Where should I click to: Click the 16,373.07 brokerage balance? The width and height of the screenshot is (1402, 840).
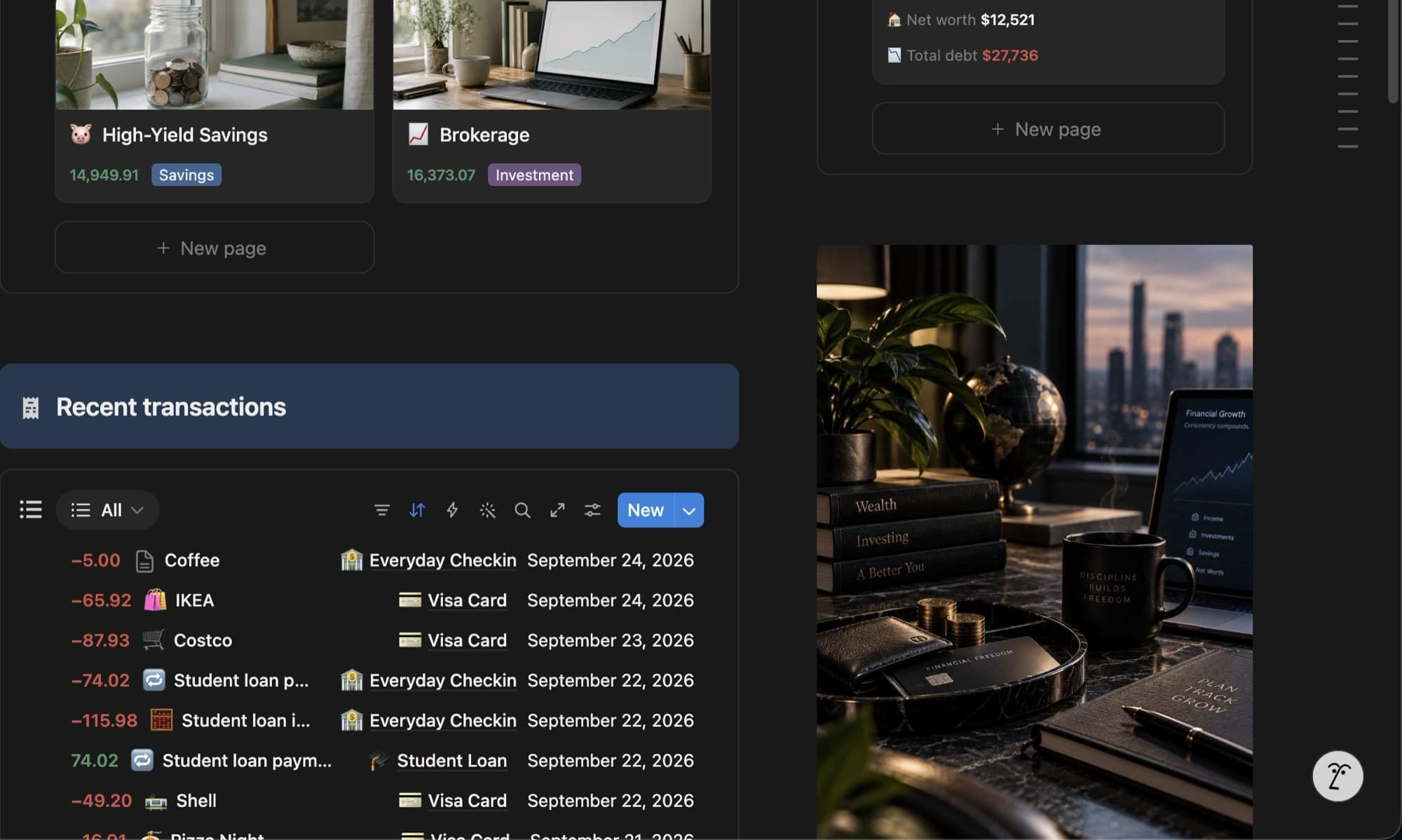click(441, 175)
